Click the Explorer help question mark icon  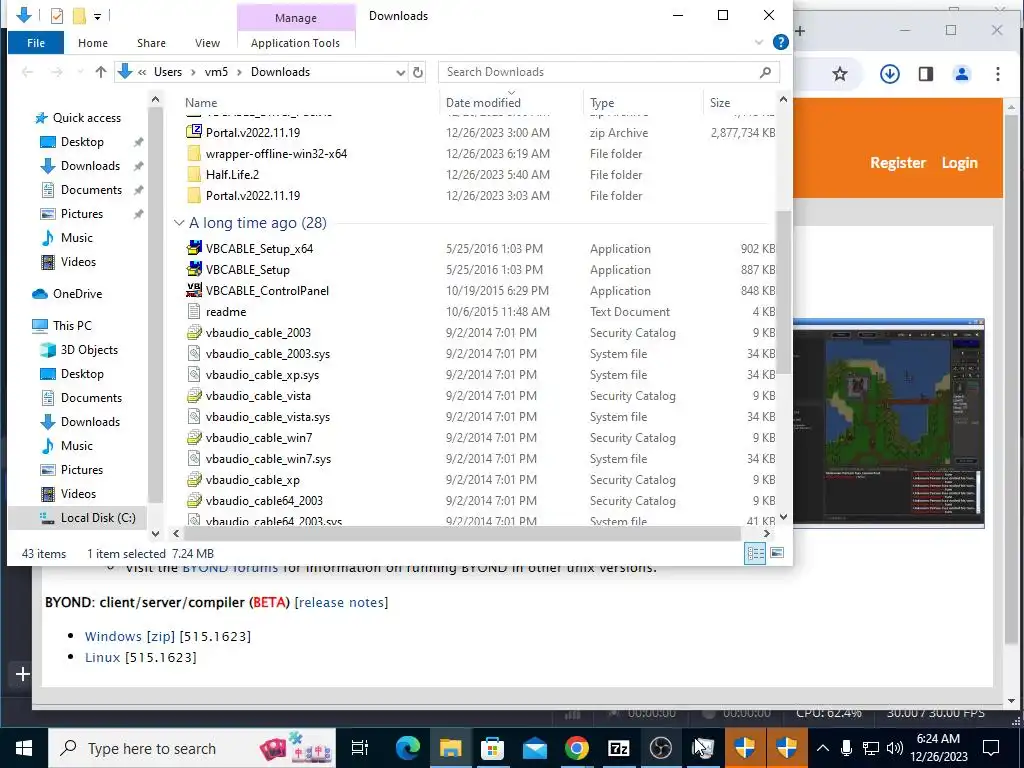(780, 42)
